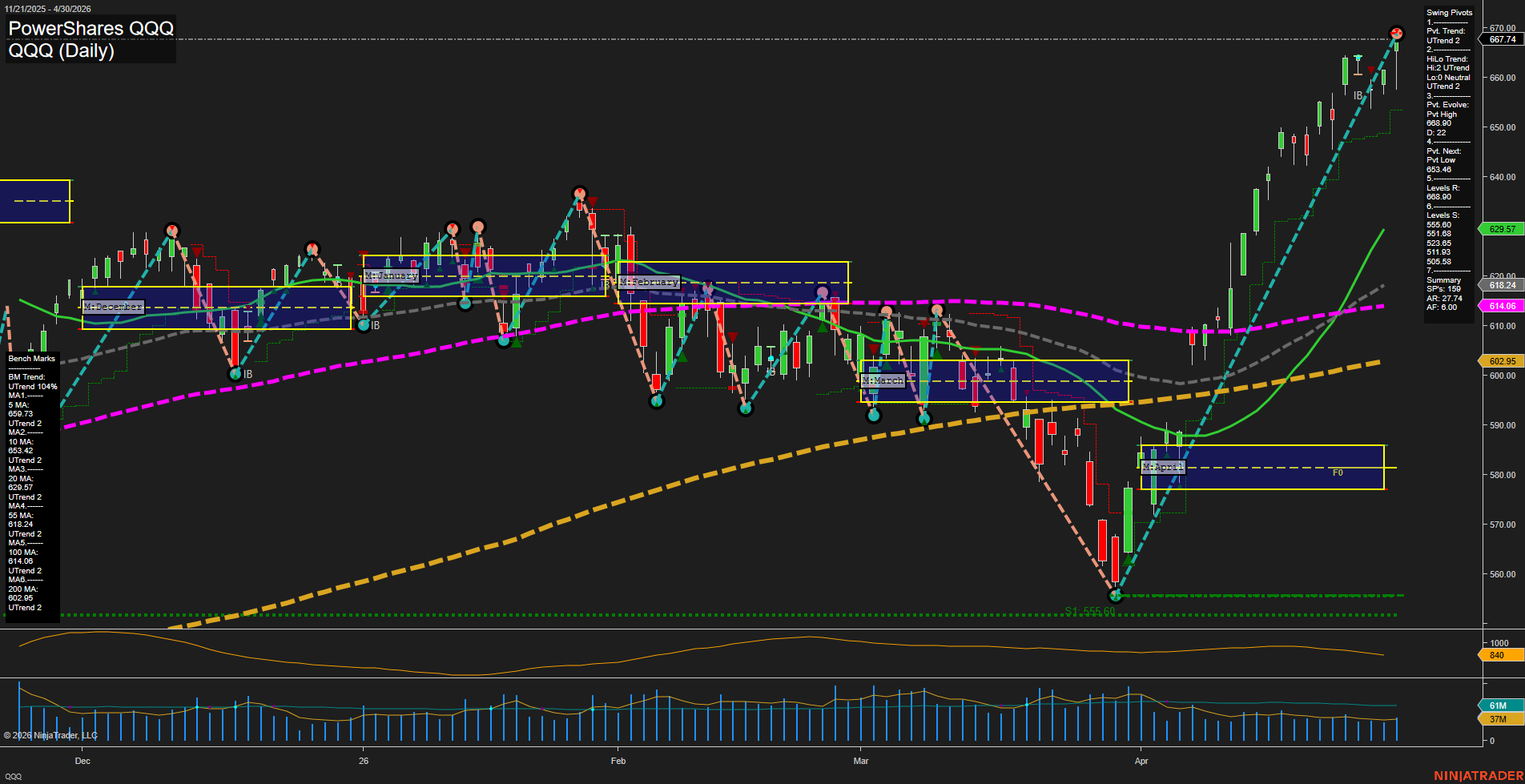Click the BM Trend: label
1525x784 pixels.
(26, 377)
